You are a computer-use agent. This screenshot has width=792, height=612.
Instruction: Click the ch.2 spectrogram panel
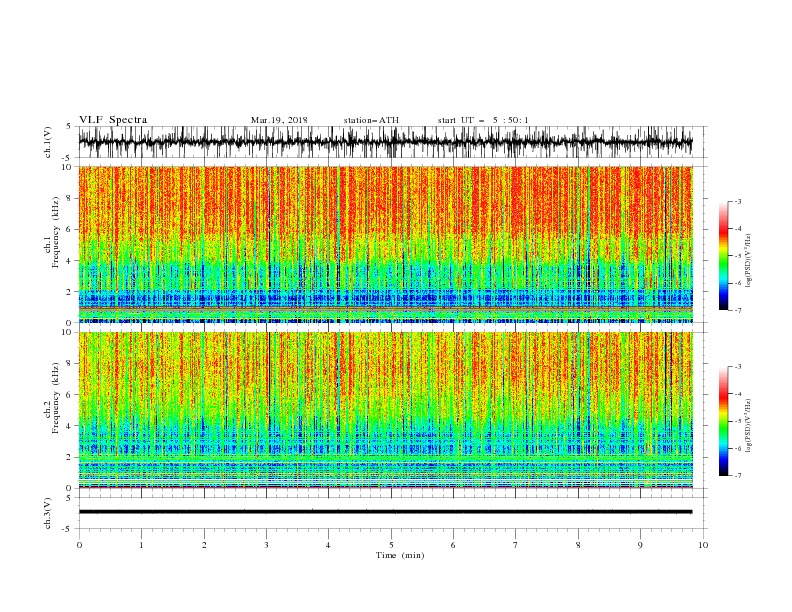[385, 410]
